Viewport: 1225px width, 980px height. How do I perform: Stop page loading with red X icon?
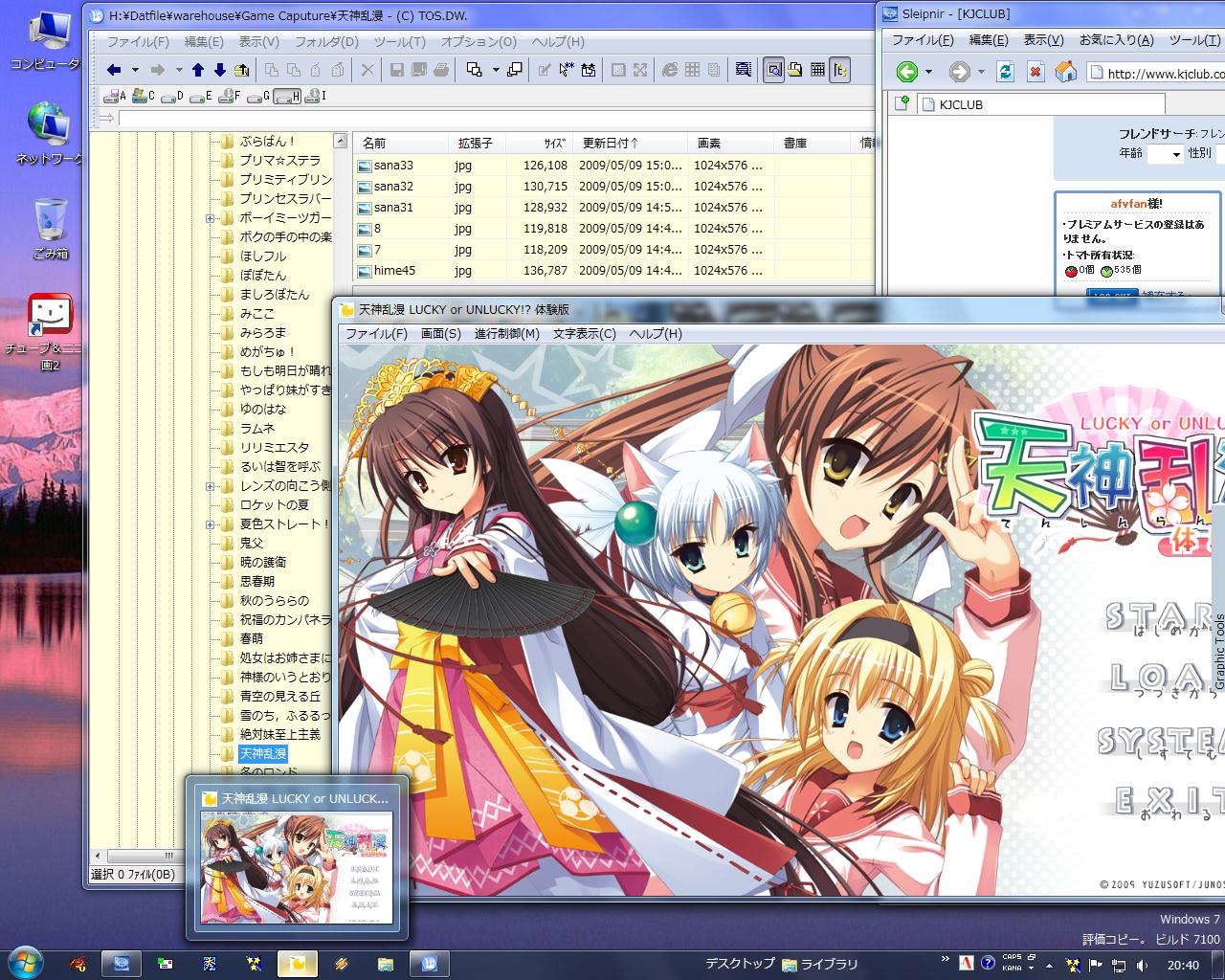(1035, 72)
